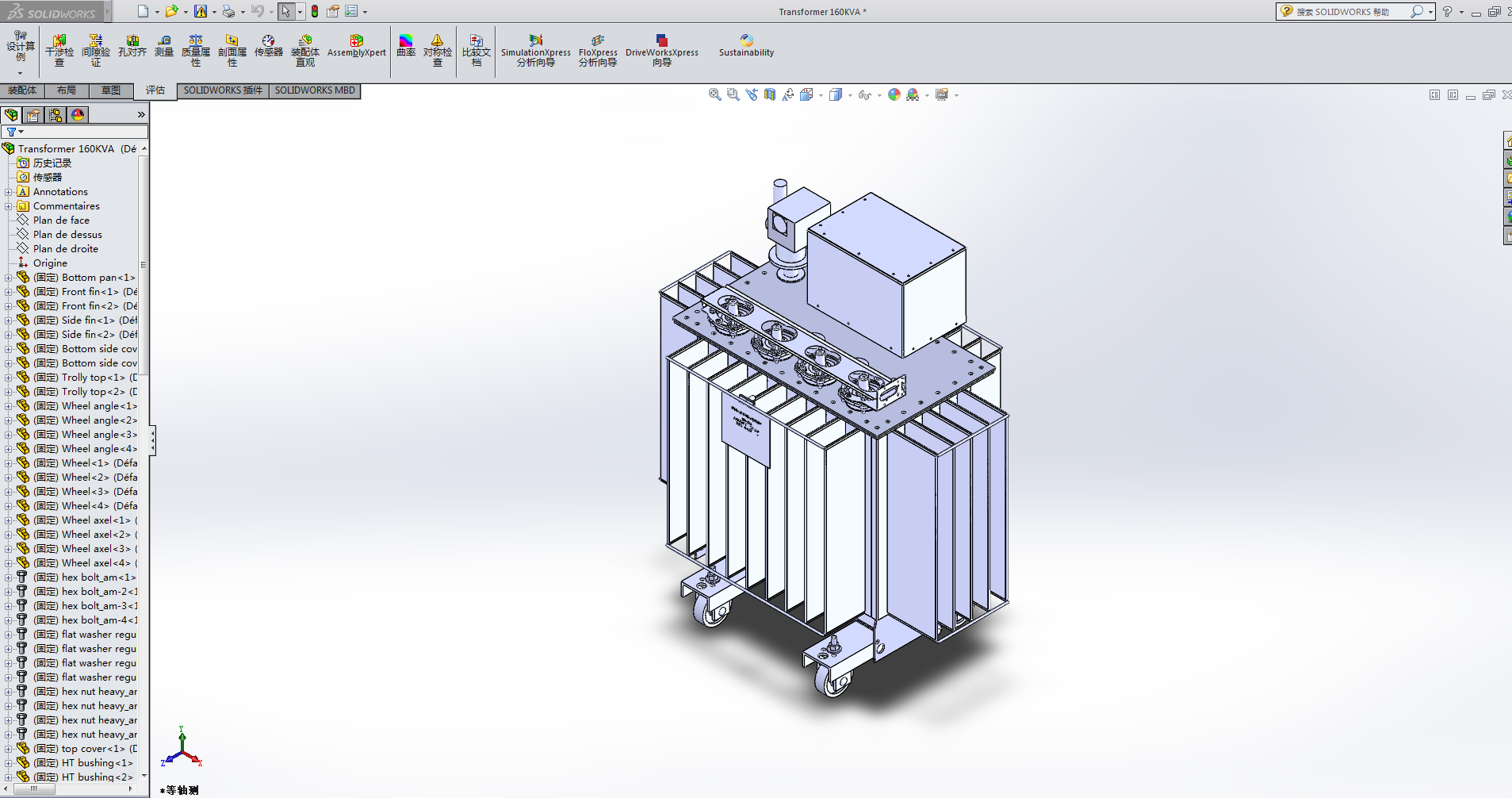Select Plan de face in feature tree
This screenshot has width=1512, height=798.
click(x=61, y=221)
